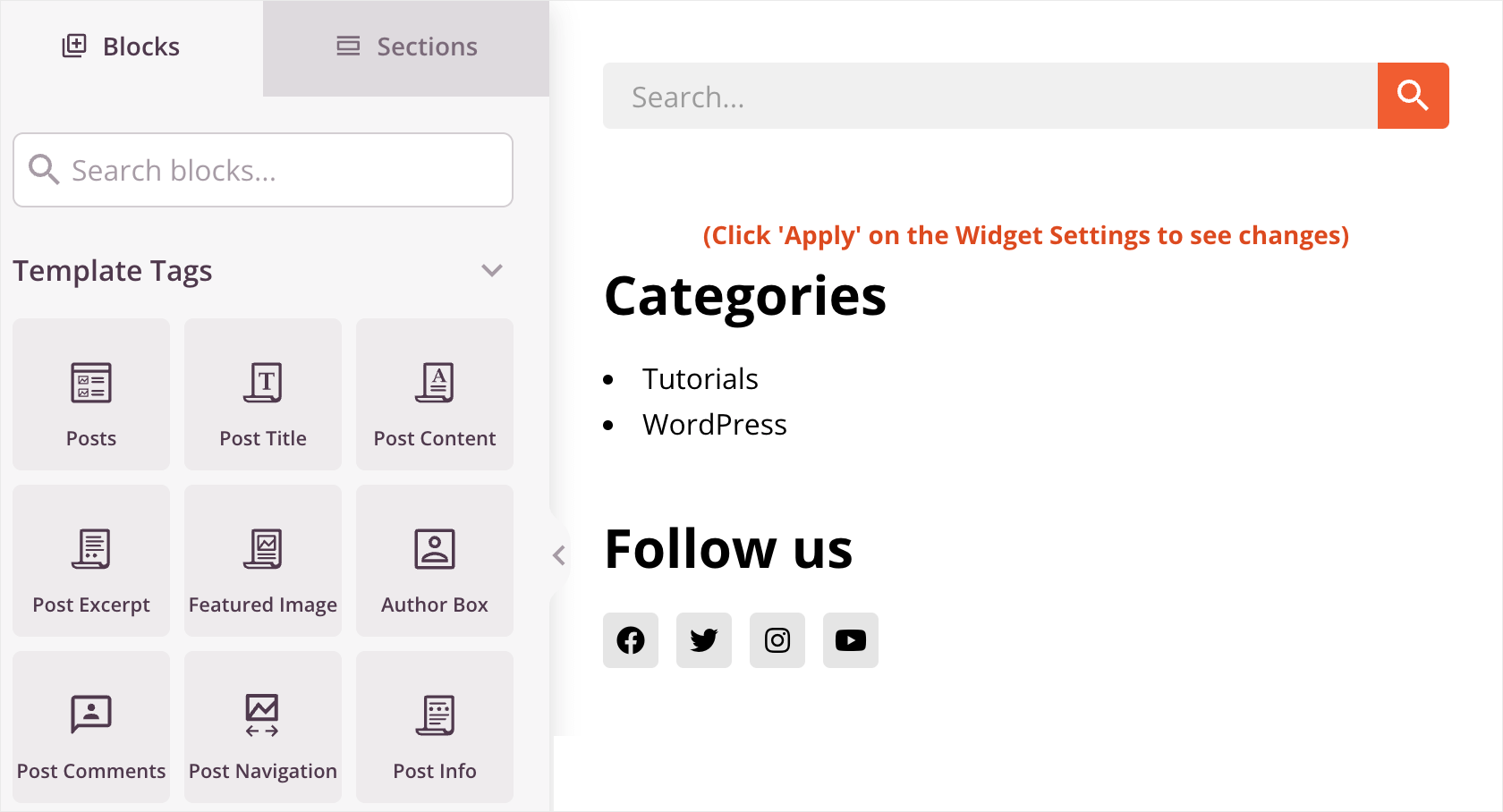1503x812 pixels.
Task: Add the Post Comments block
Action: tap(91, 727)
